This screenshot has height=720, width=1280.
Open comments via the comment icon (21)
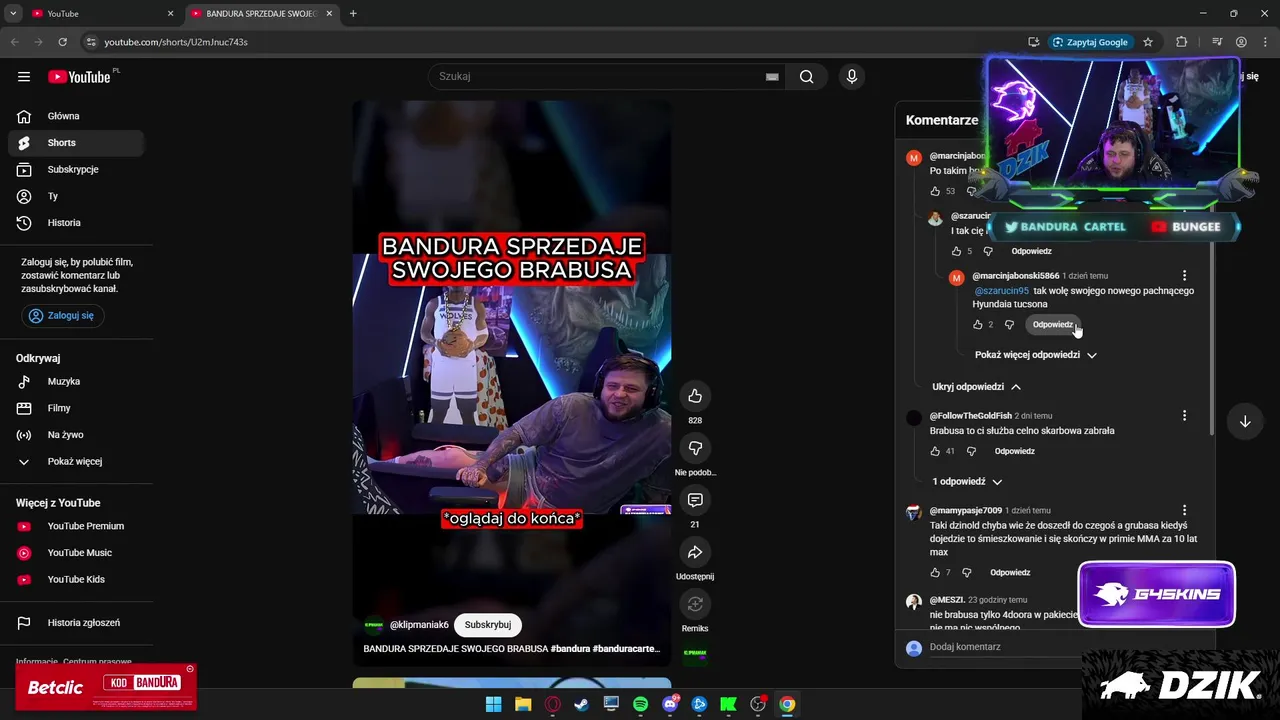click(695, 500)
